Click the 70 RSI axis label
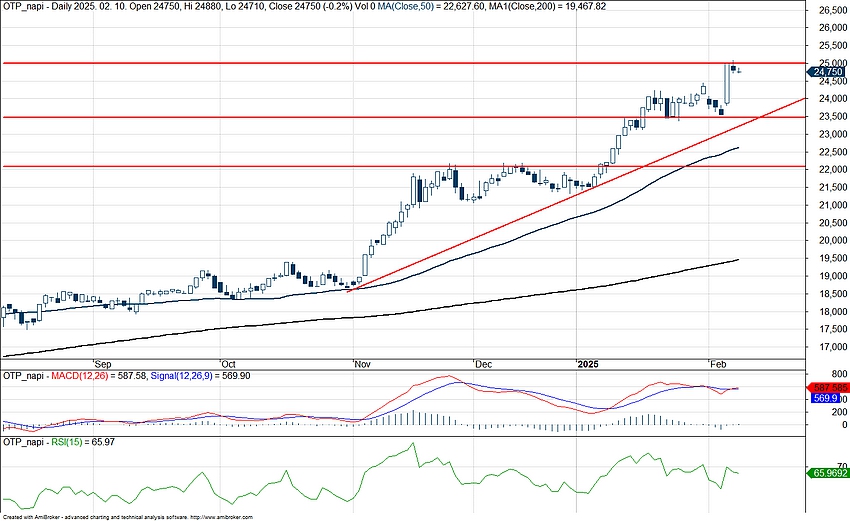850x521 pixels. (842, 466)
